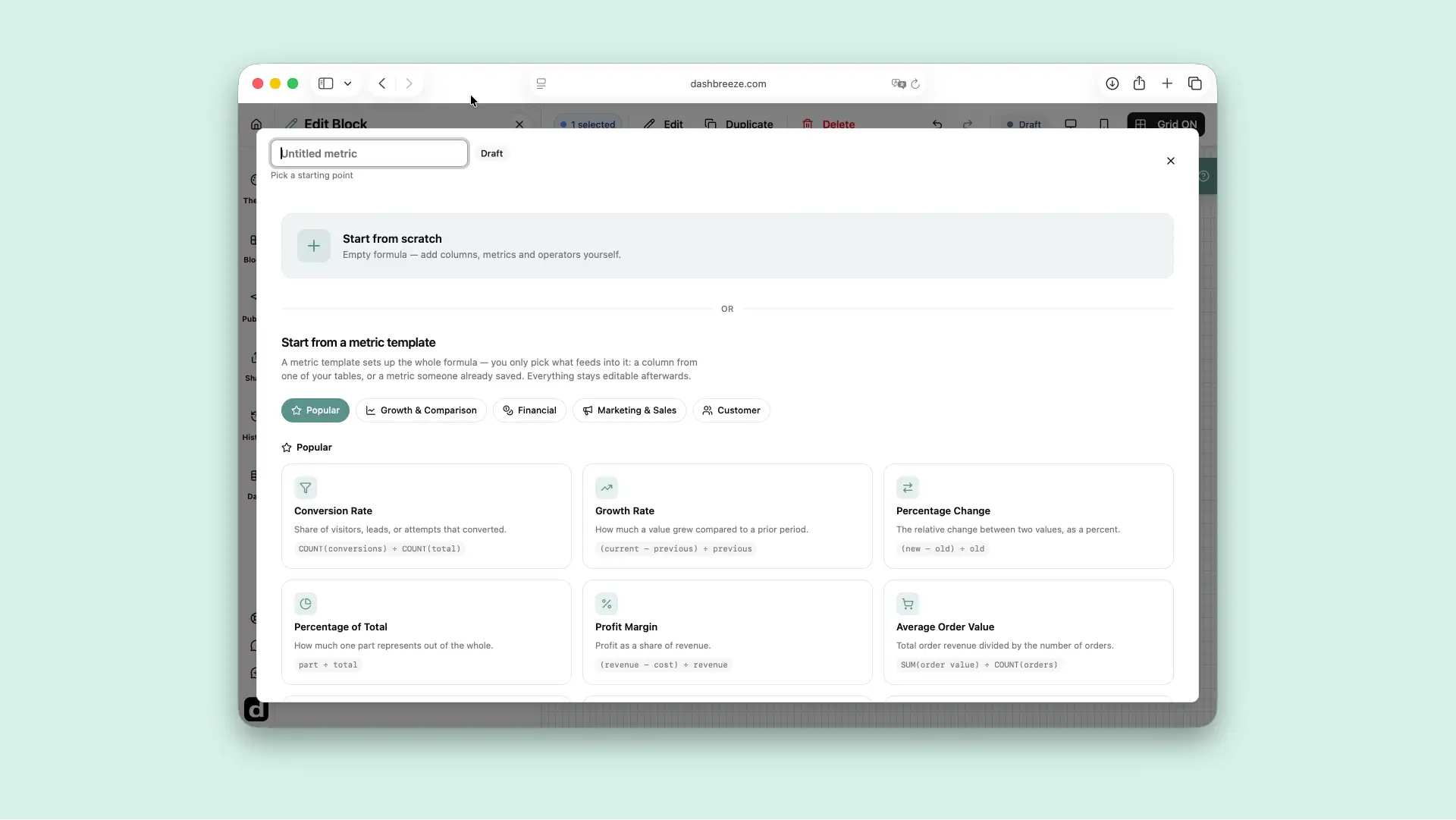Click the Growth Rate trend arrow icon
The image size is (1456, 820).
pos(607,488)
